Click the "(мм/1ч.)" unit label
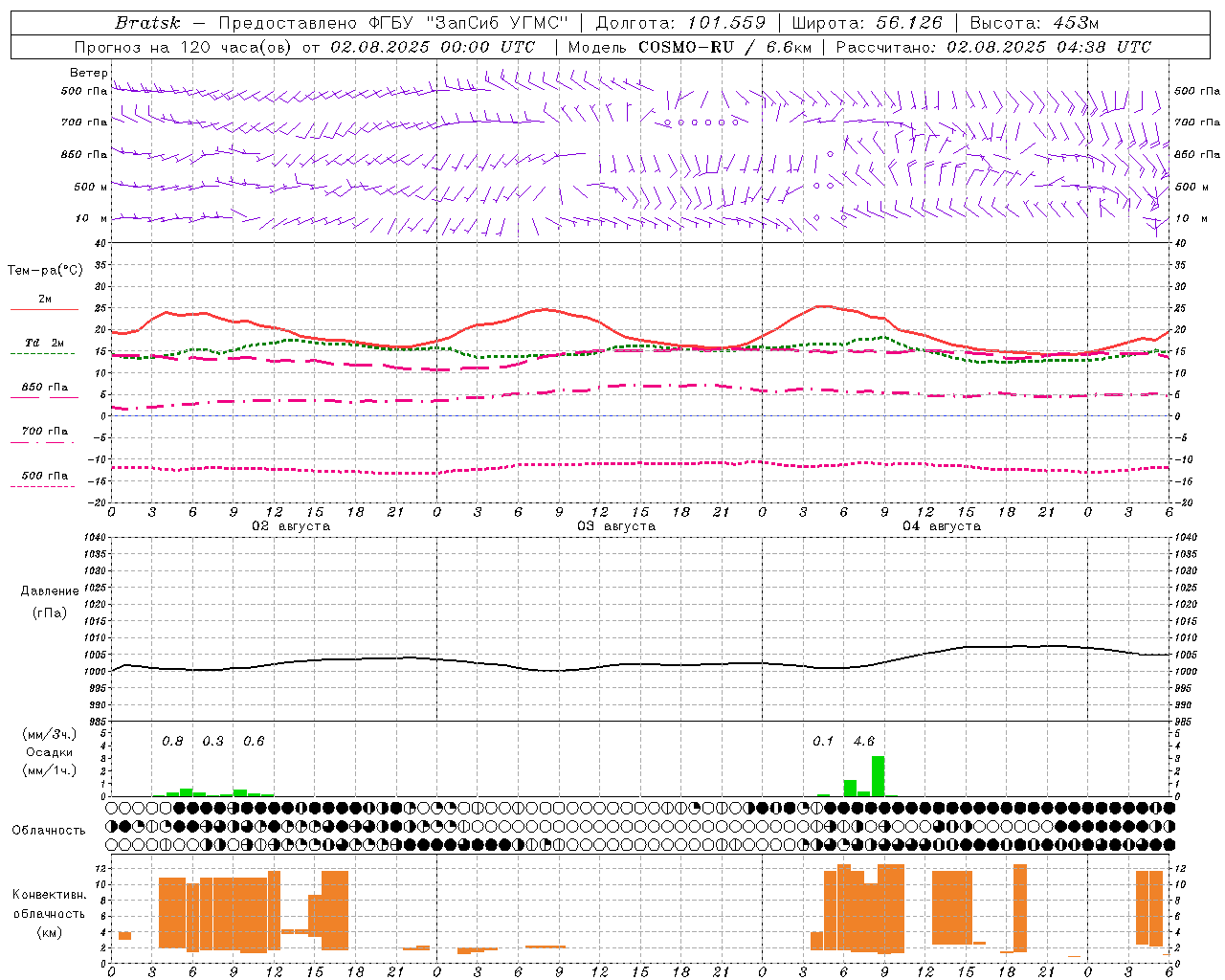 click(50, 770)
